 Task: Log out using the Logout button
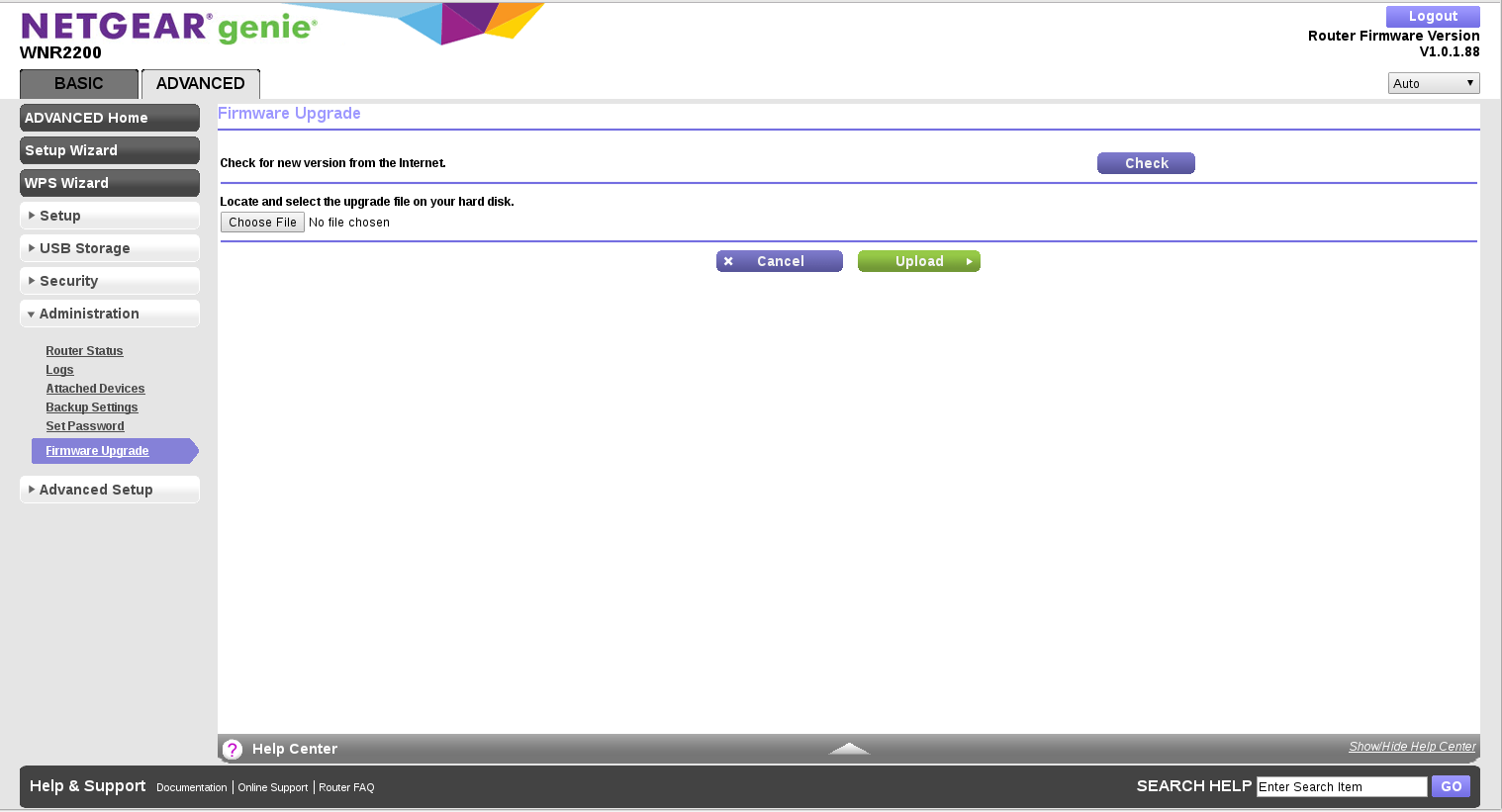coord(1432,16)
